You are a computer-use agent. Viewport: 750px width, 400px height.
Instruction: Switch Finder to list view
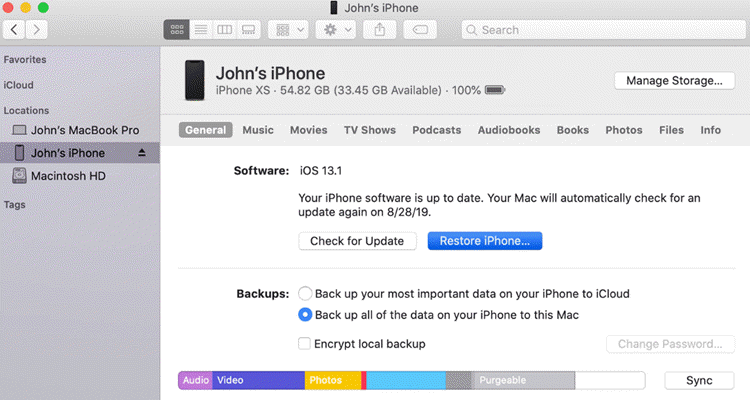[x=201, y=30]
